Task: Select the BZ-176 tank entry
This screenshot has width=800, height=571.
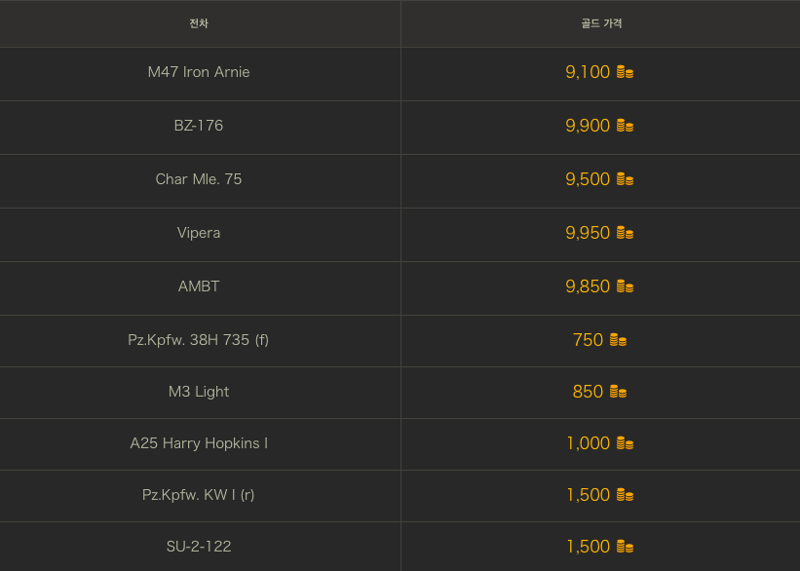Action: coord(198,126)
